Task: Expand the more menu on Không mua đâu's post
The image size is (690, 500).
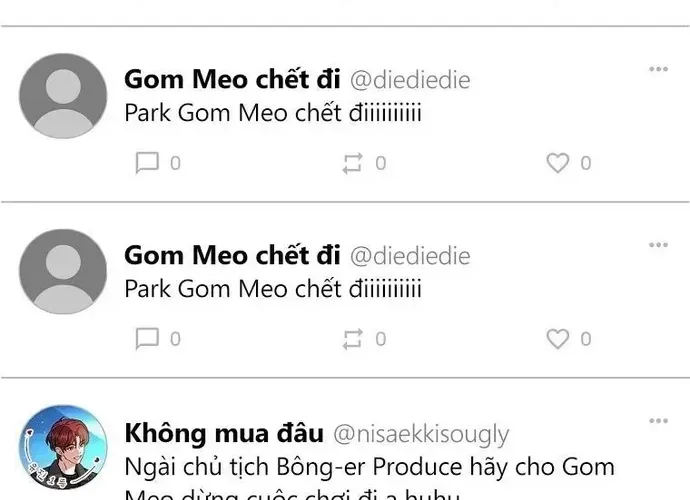Action: 658,421
